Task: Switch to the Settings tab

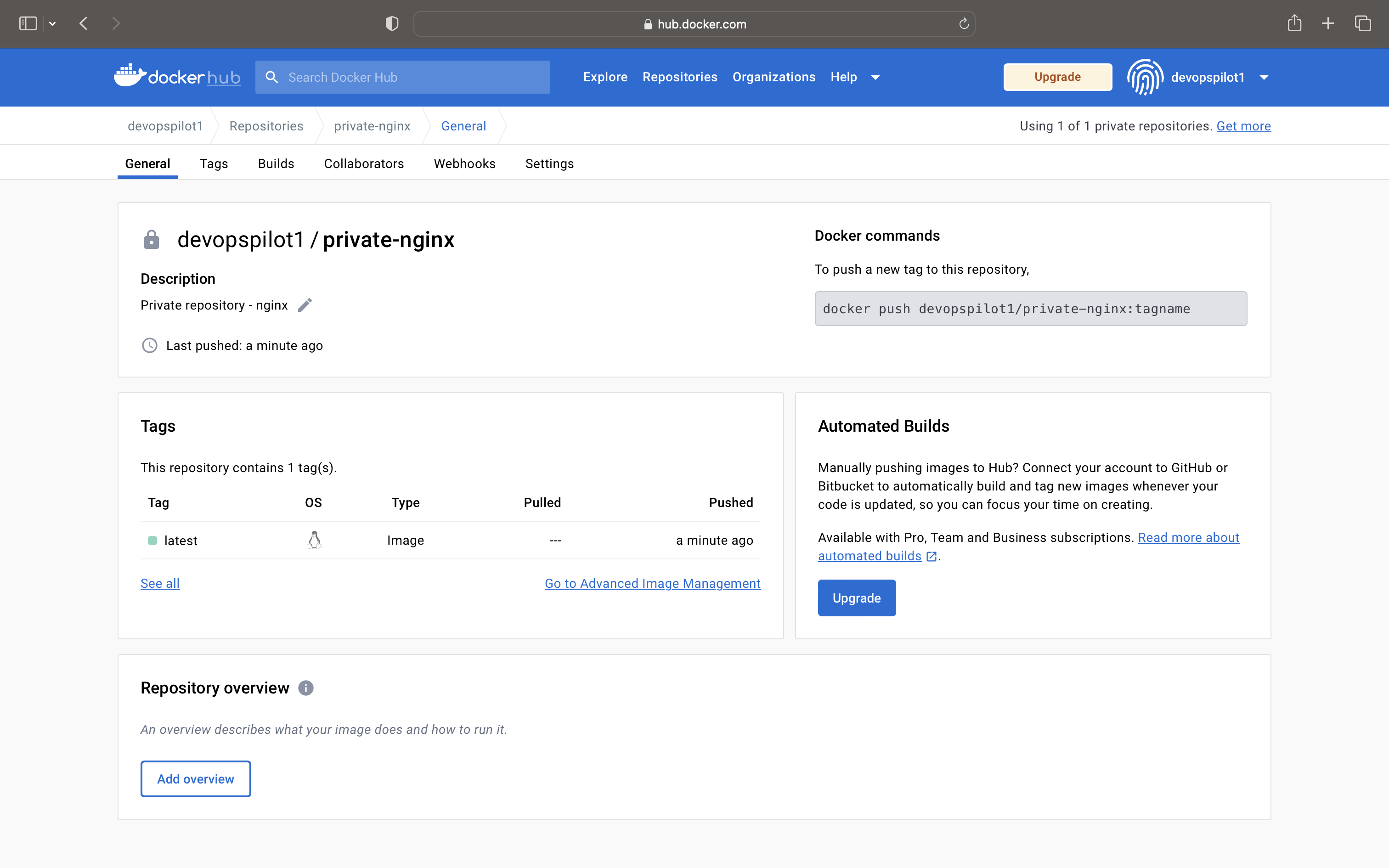Action: (549, 163)
